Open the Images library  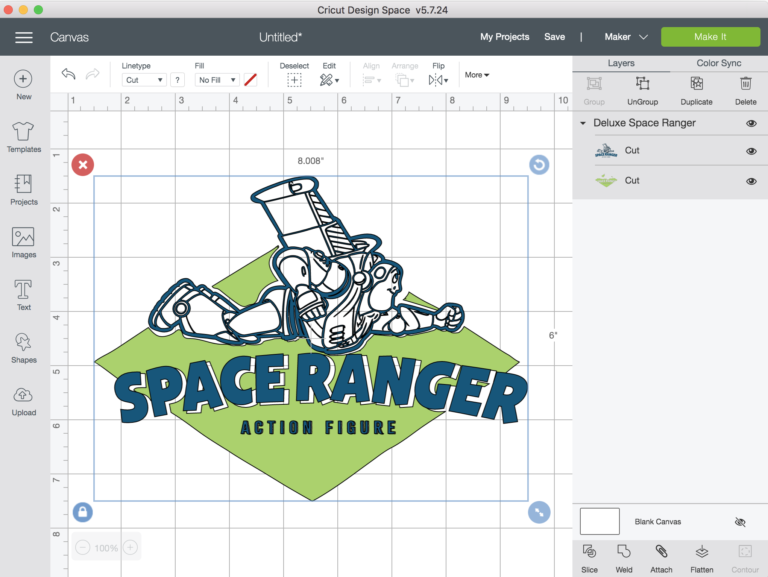[x=24, y=242]
